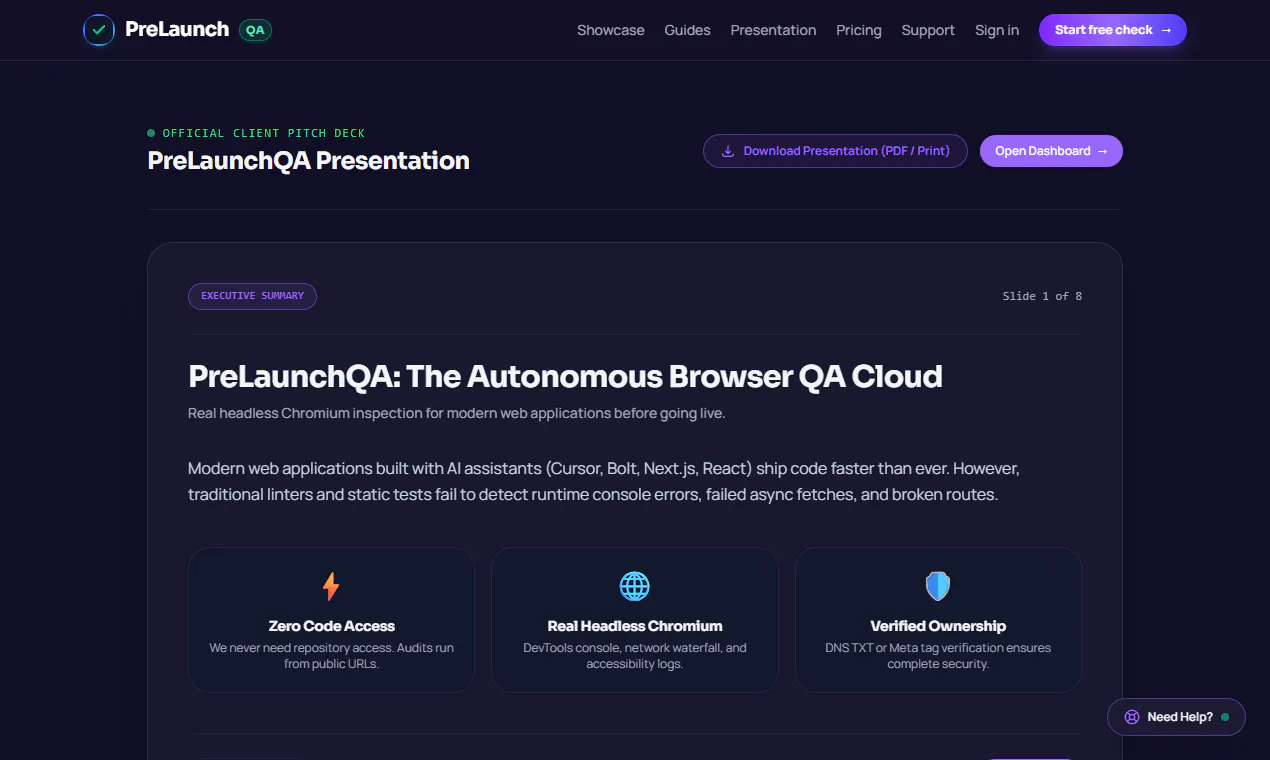Click the Executive Summary badge

(x=252, y=296)
